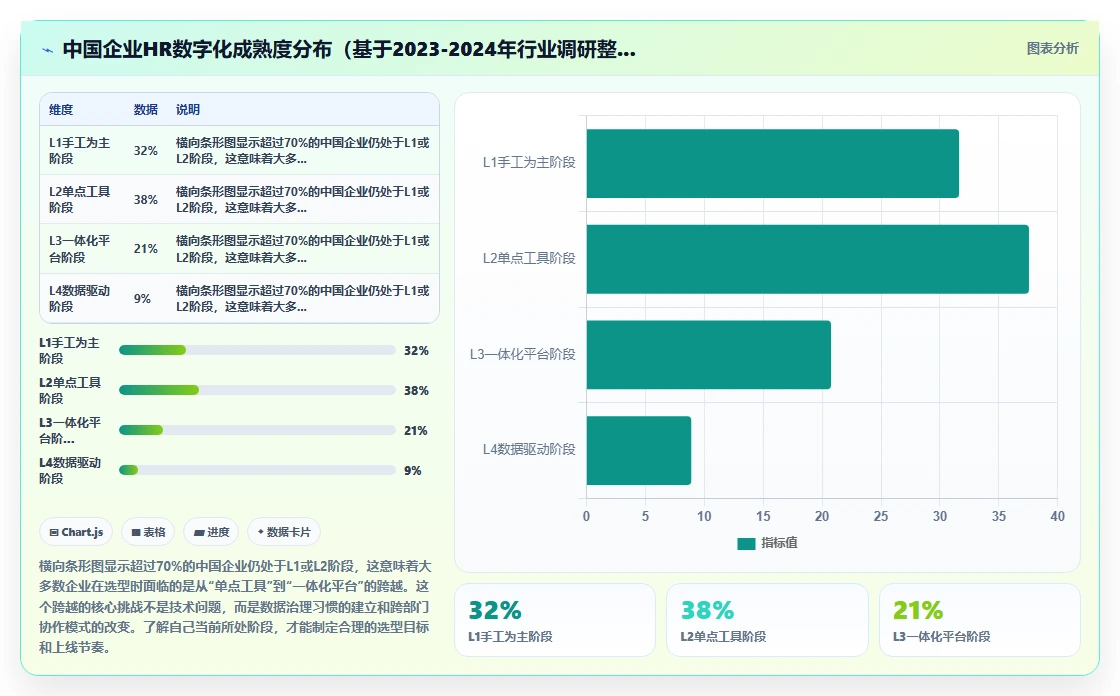This screenshot has height=696, width=1120.
Task: Click the description text in the L4数据驱动阶段 row
Action: [x=303, y=299]
